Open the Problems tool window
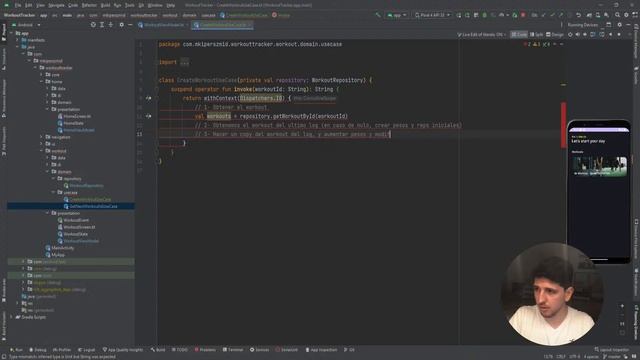 point(205,350)
